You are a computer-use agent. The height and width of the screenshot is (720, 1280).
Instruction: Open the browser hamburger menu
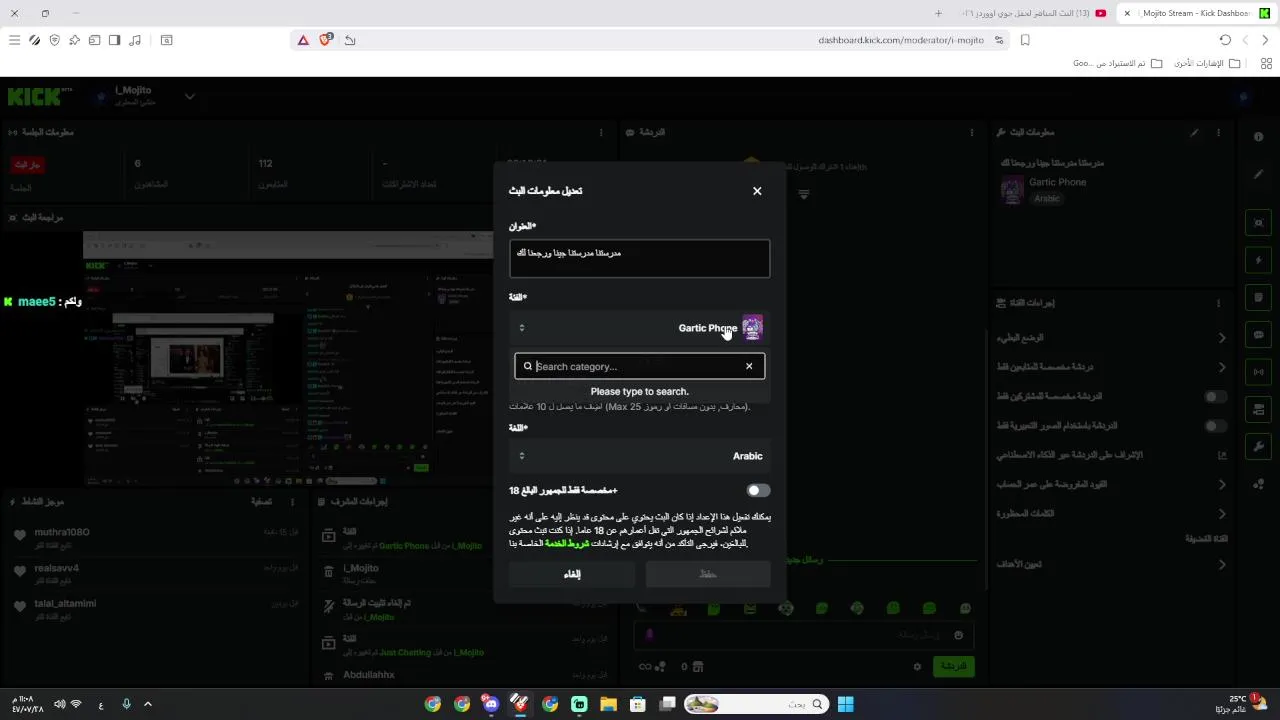[x=14, y=40]
